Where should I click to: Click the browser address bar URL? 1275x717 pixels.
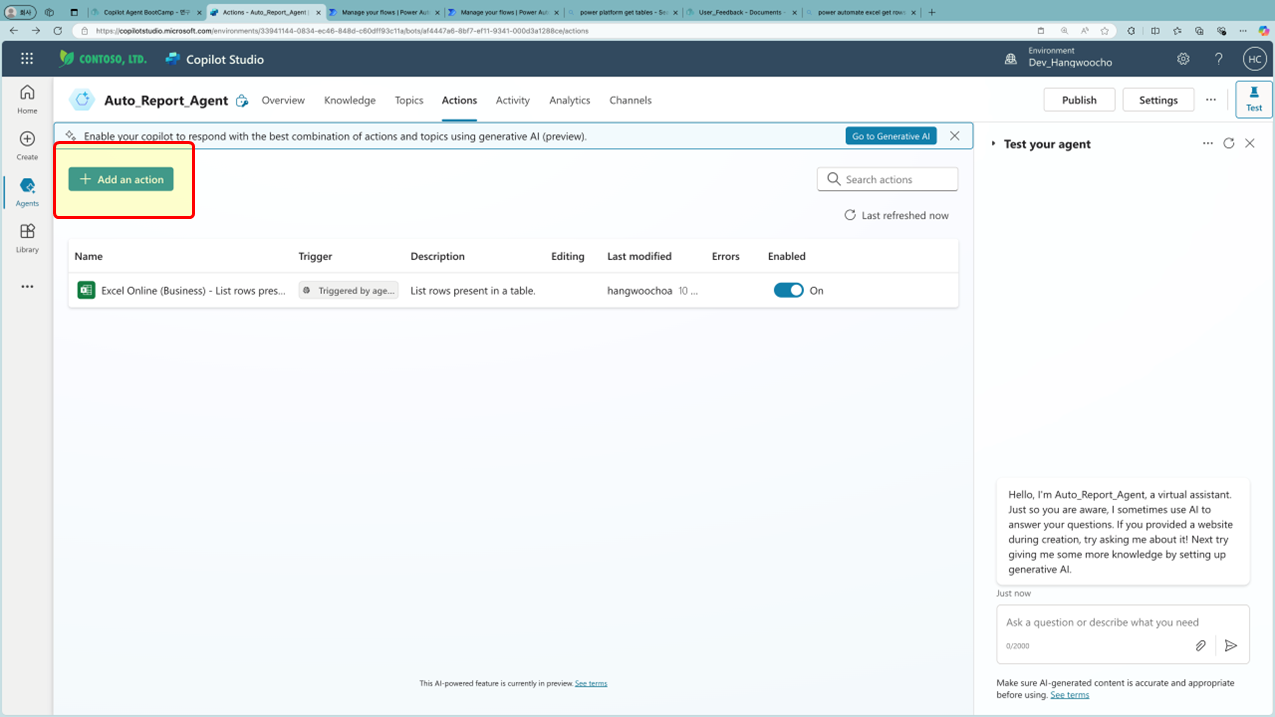[342, 31]
